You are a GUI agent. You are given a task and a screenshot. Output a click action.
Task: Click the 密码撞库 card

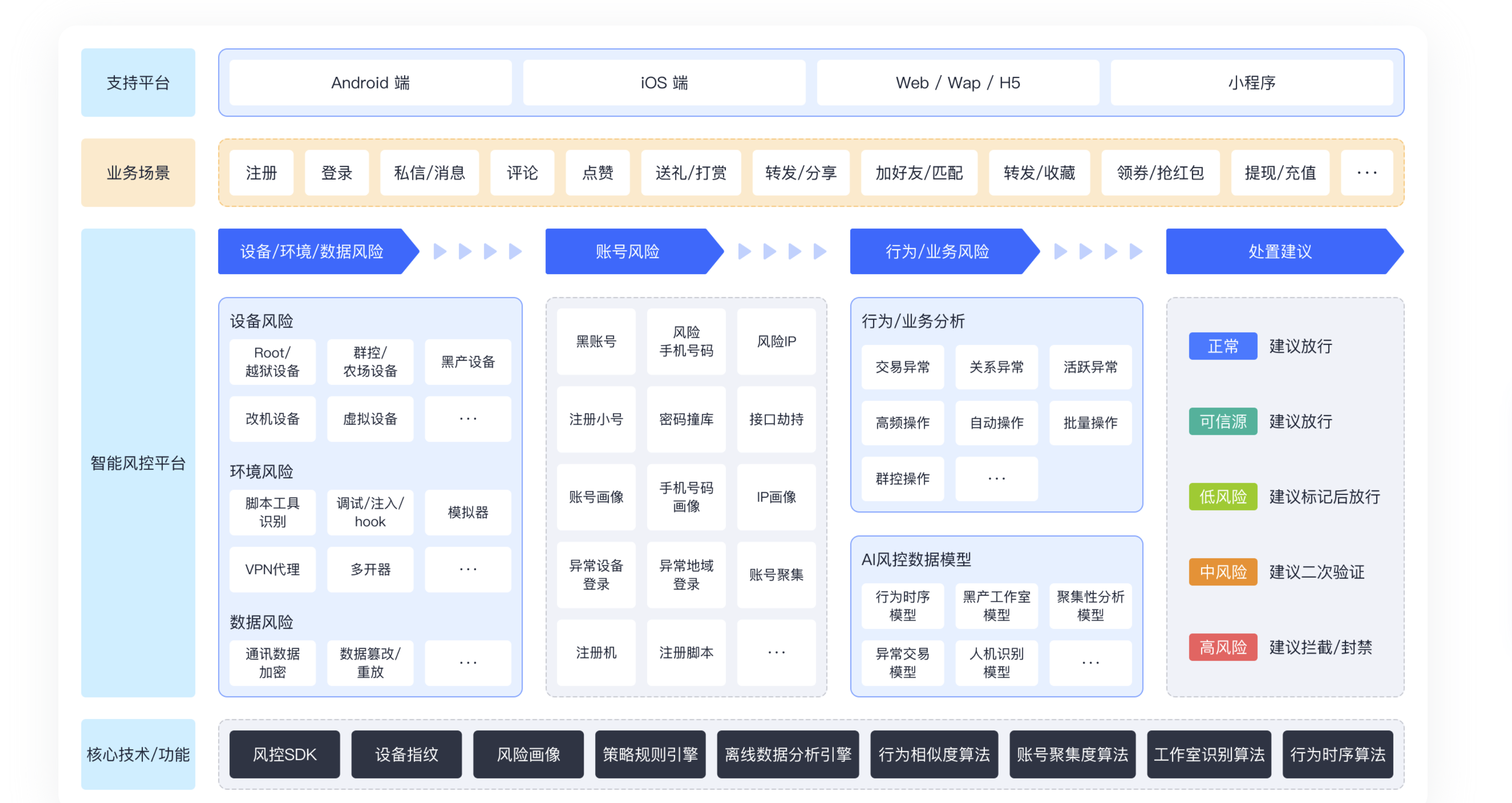pos(686,419)
